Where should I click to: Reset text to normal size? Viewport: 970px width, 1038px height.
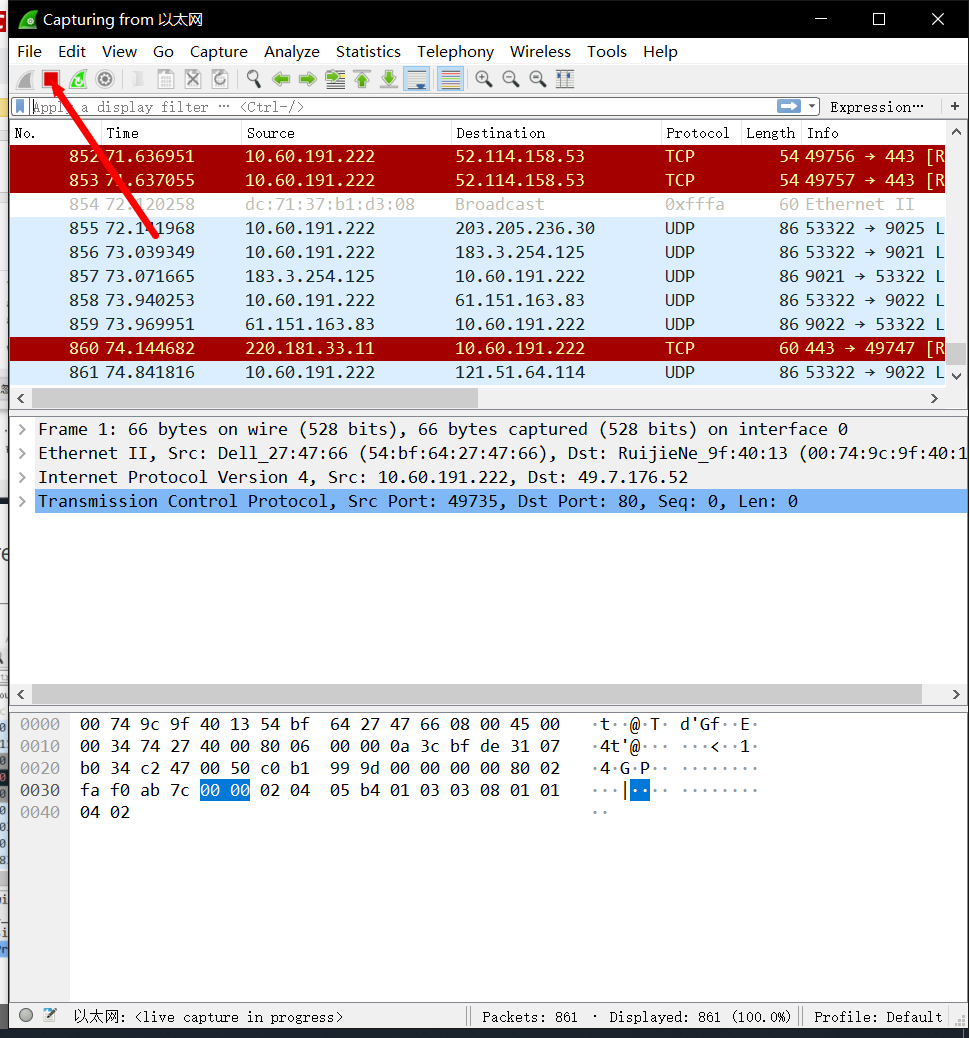pyautogui.click(x=538, y=79)
